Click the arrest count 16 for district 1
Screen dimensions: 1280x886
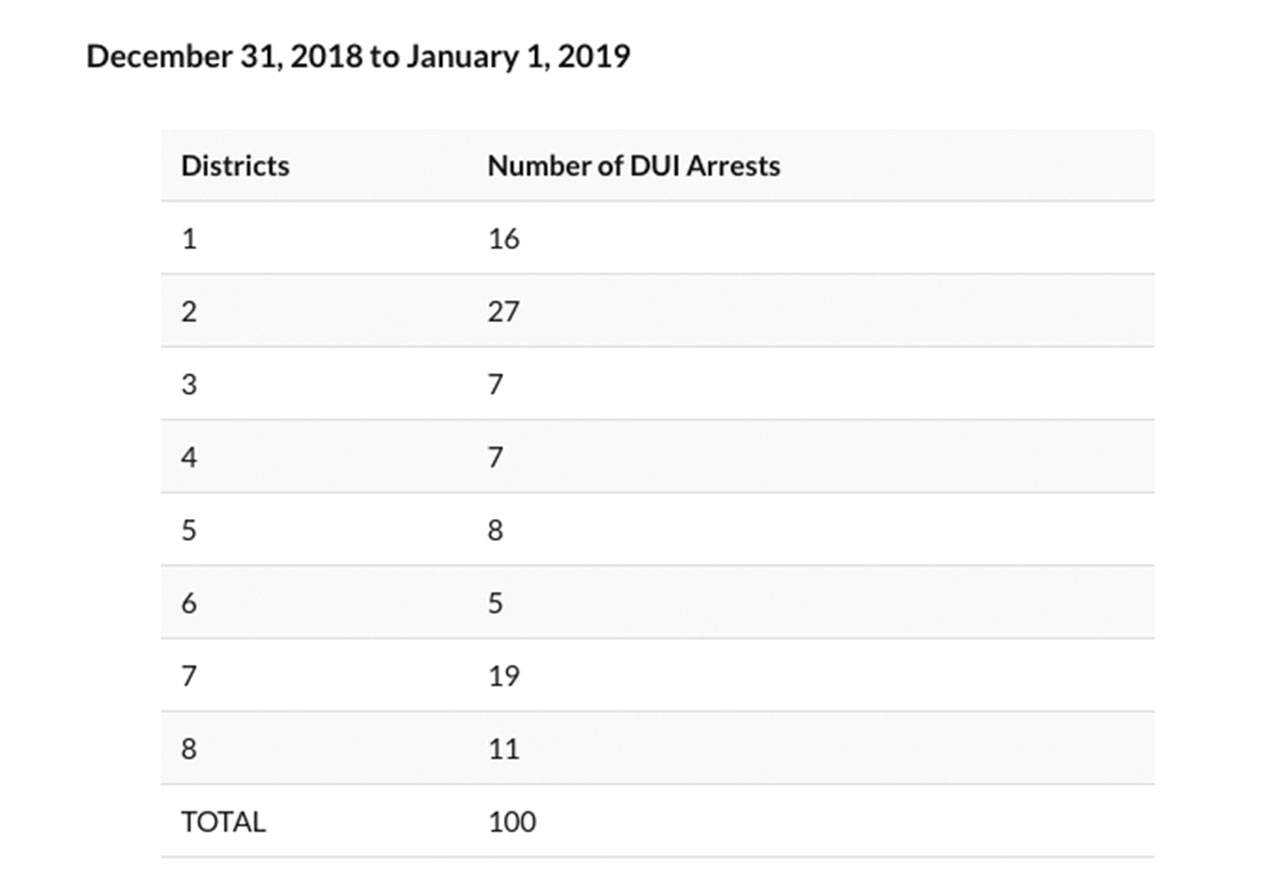503,238
